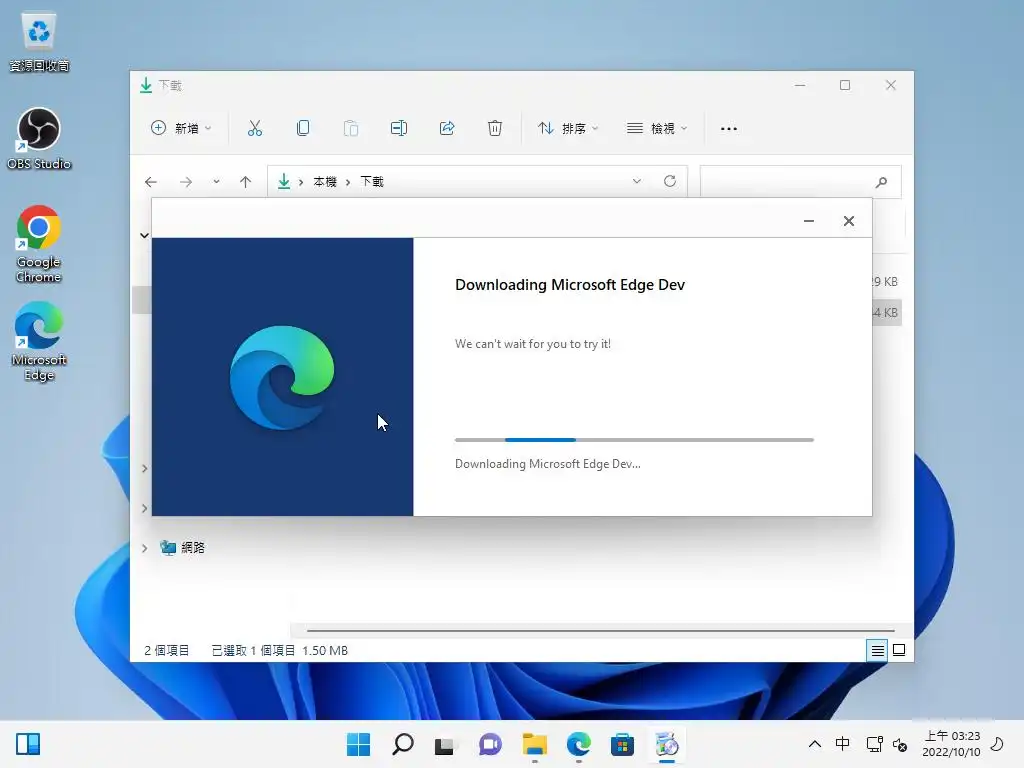Switch to large thumbnails view status bar icon
Image resolution: width=1024 pixels, height=768 pixels.
pos(899,650)
